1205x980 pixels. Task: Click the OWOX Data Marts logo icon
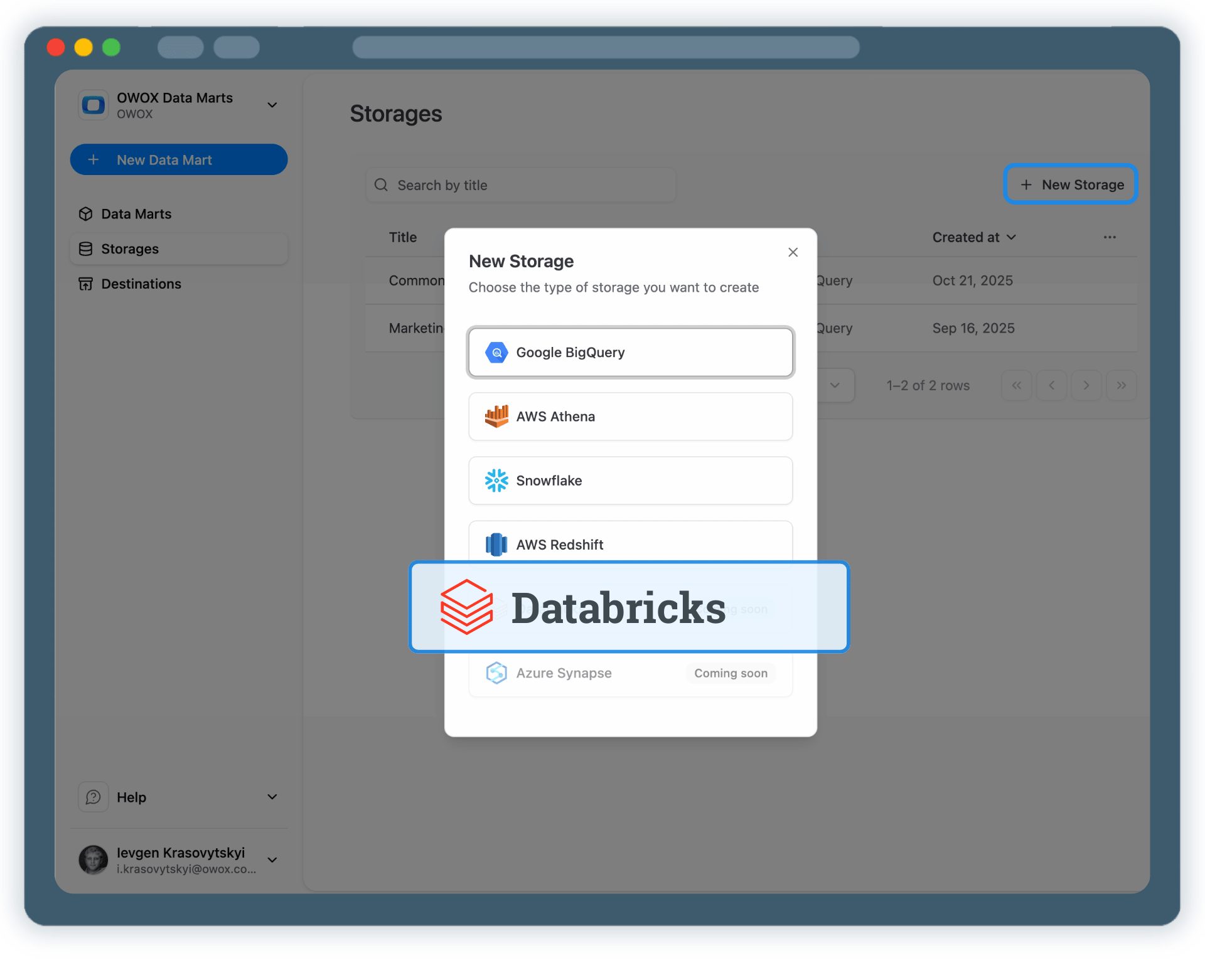point(94,105)
